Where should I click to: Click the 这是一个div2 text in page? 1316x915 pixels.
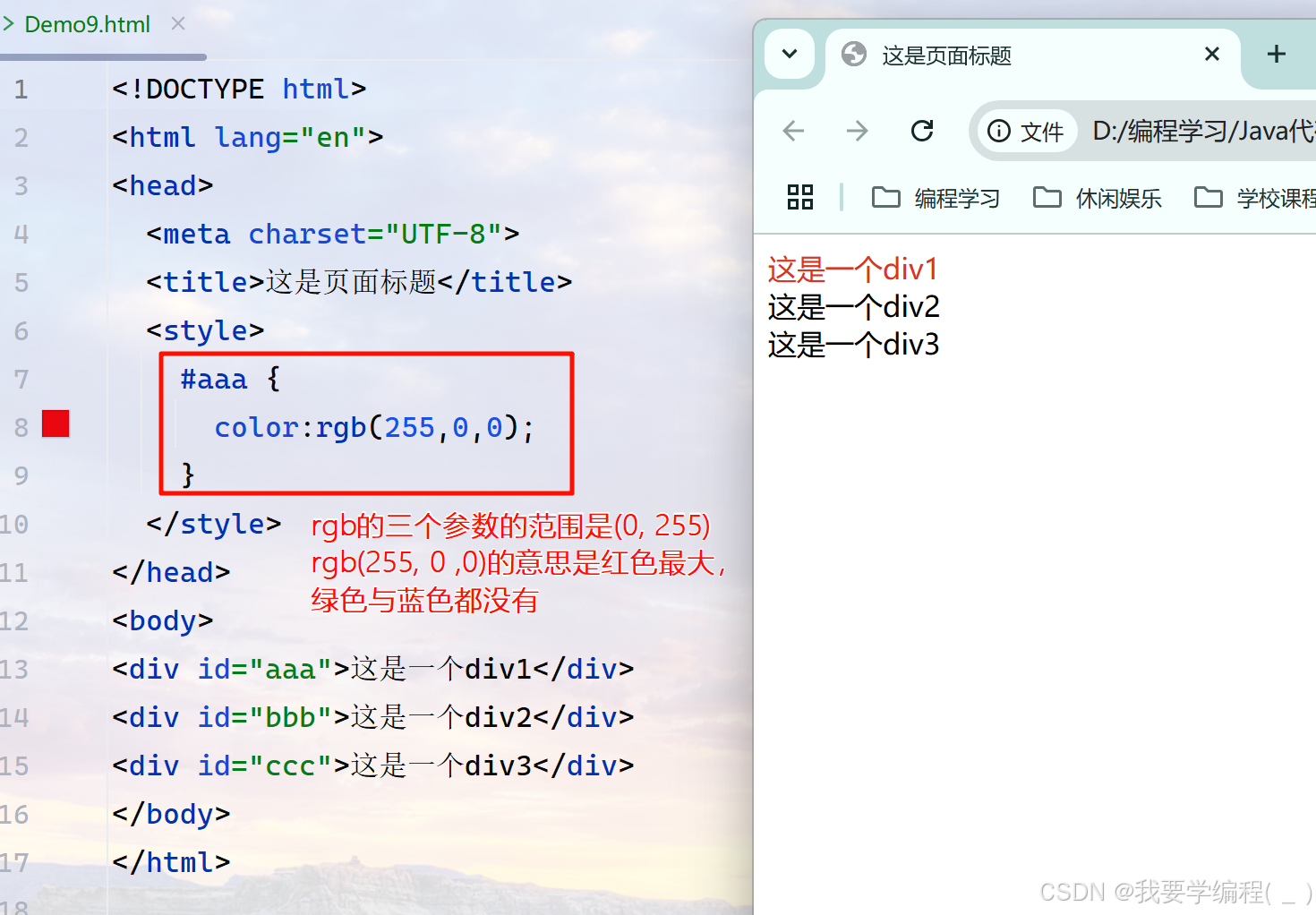pyautogui.click(x=853, y=307)
